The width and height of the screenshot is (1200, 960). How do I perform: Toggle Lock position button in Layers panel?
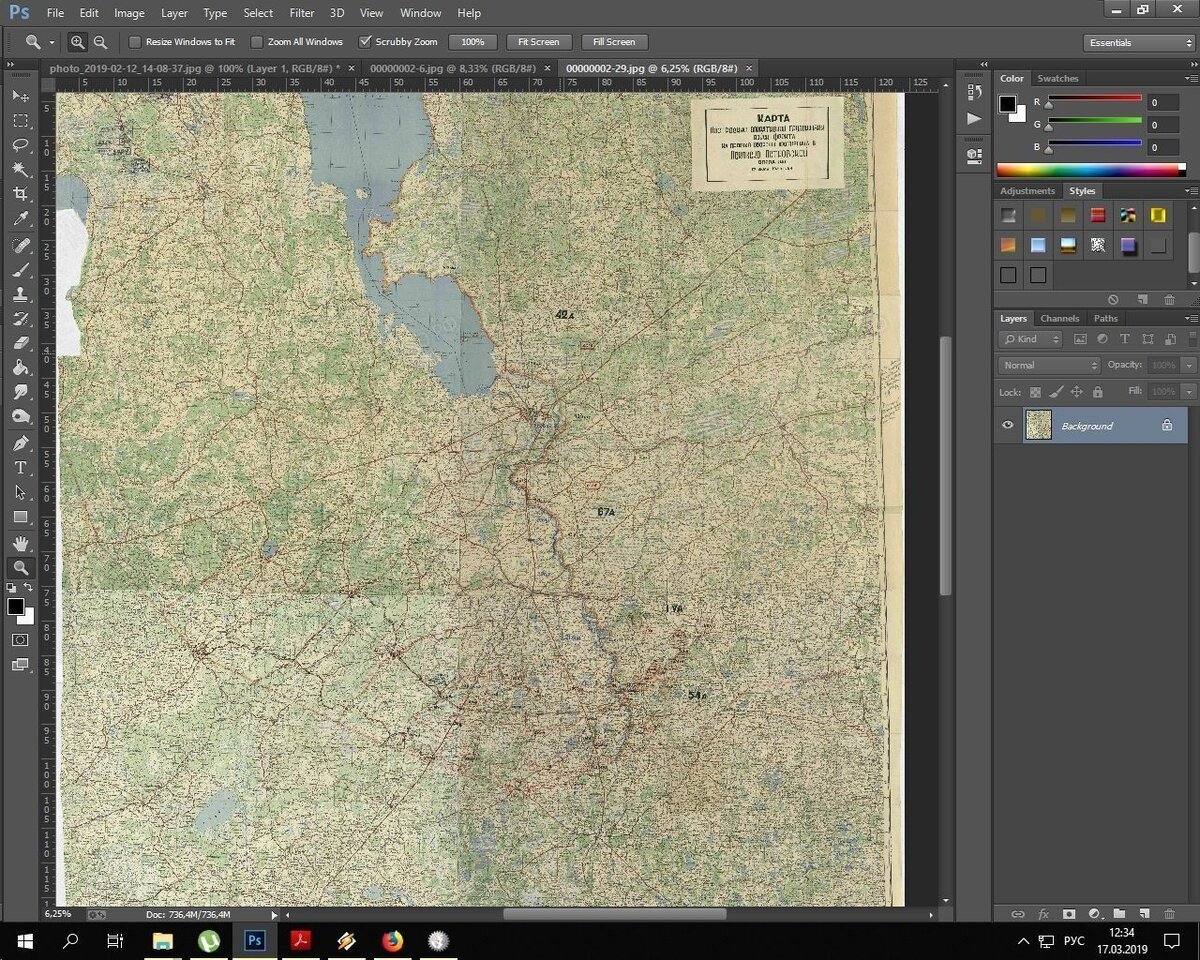(x=1076, y=393)
